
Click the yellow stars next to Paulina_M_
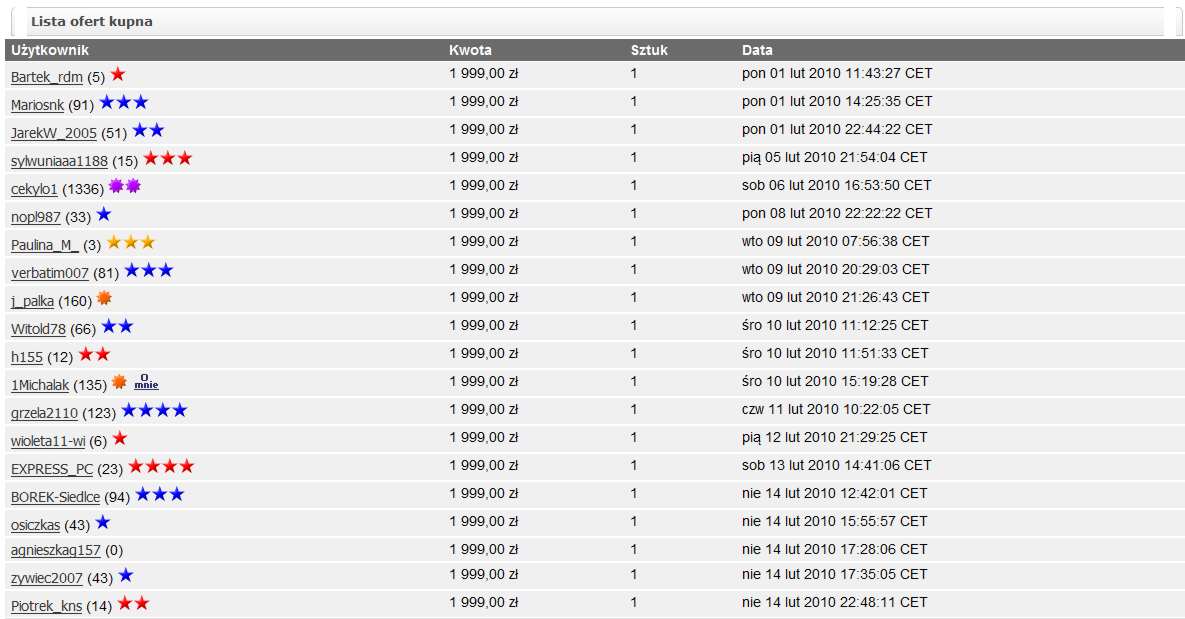tap(131, 243)
